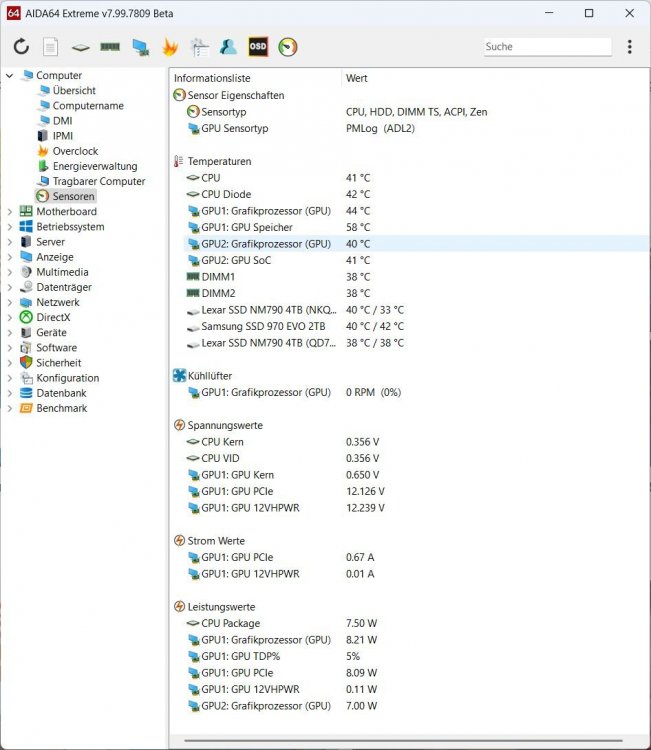Expand the Netzwerk node
Screen dimensions: 651x750
10,302
